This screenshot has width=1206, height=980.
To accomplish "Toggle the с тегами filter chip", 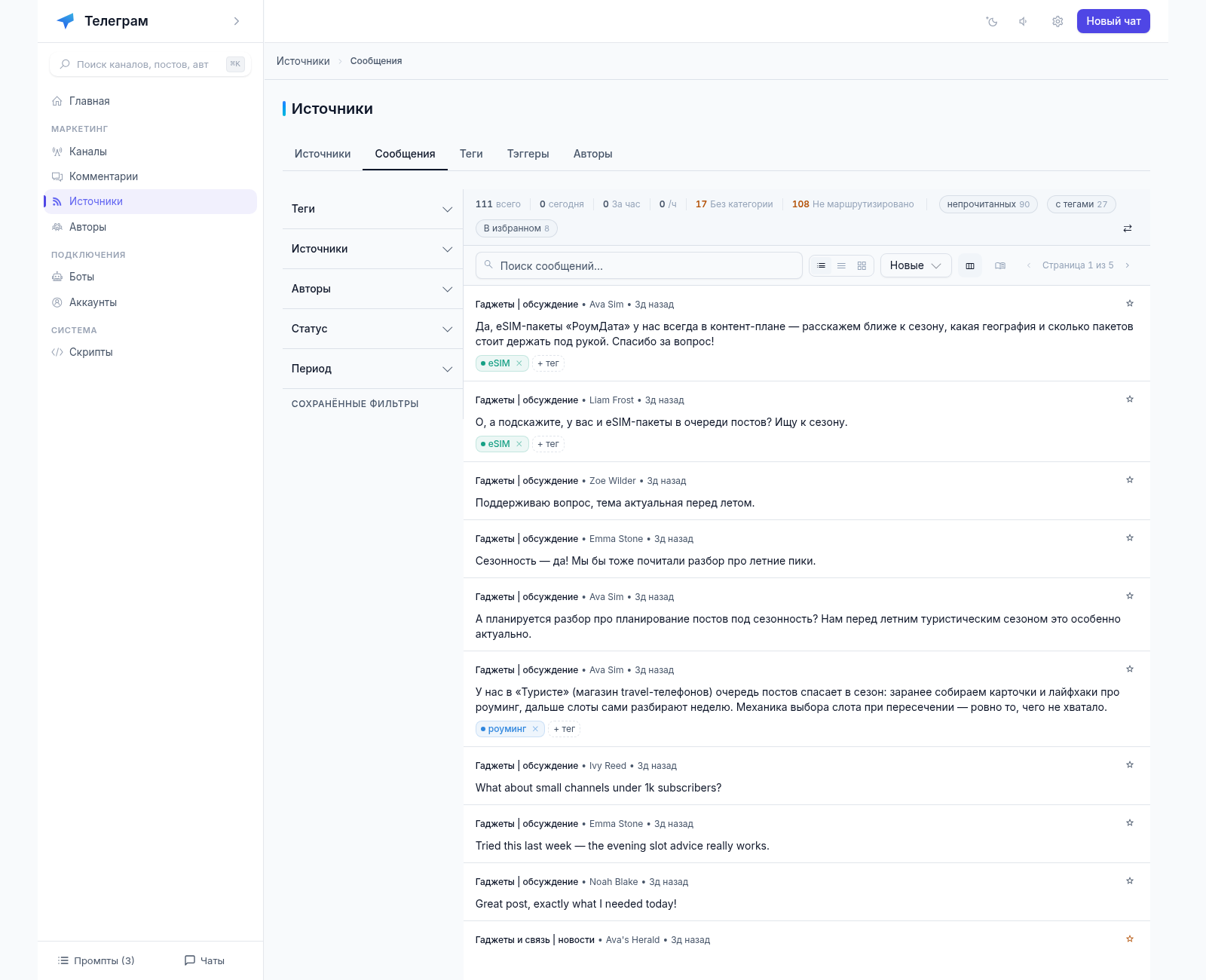I will point(1082,204).
